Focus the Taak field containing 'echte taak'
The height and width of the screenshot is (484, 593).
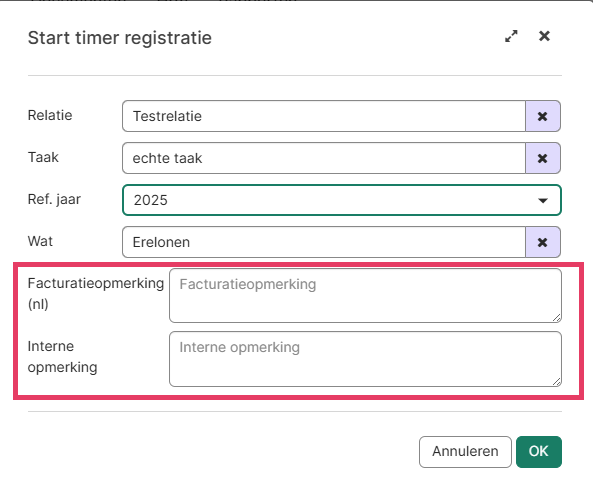(324, 158)
